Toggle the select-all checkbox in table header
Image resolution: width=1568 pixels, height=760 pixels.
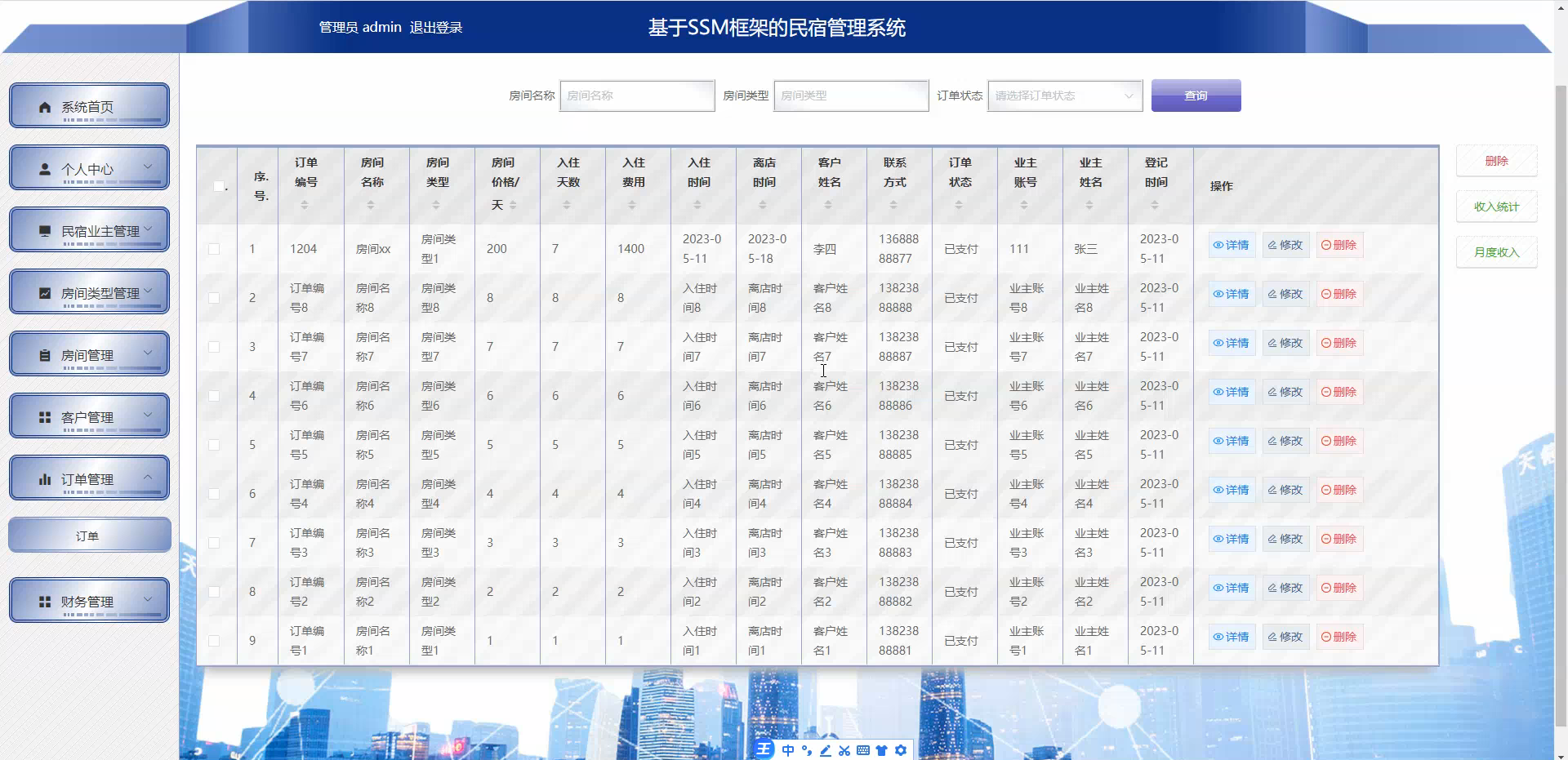click(x=218, y=186)
